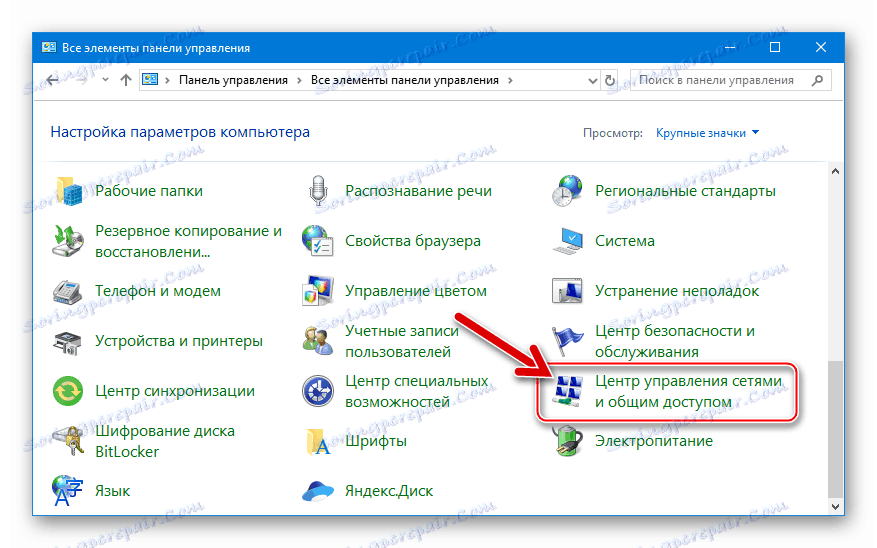Open Распознавание речи settings
The image size is (877, 548).
(x=418, y=191)
